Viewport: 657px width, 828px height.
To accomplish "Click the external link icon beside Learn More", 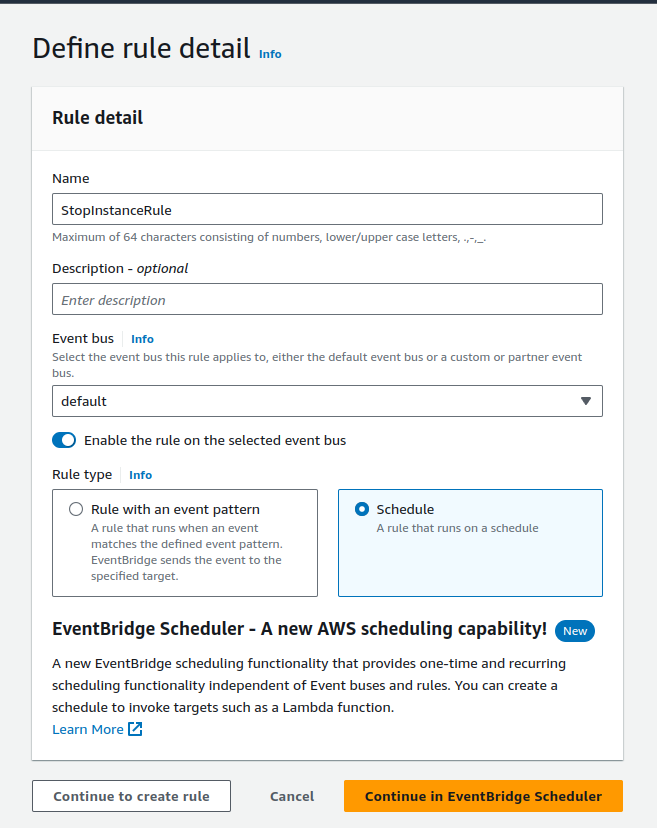I will click(134, 729).
